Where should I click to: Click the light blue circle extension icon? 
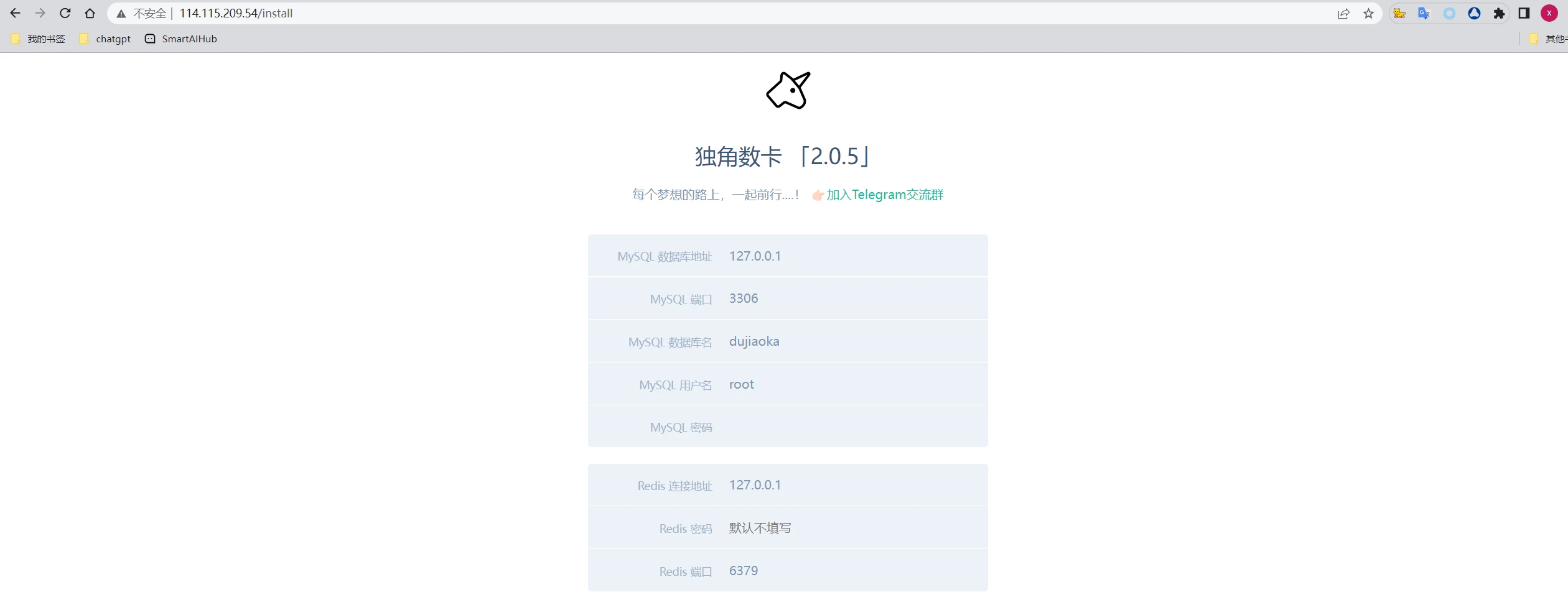pyautogui.click(x=1450, y=13)
